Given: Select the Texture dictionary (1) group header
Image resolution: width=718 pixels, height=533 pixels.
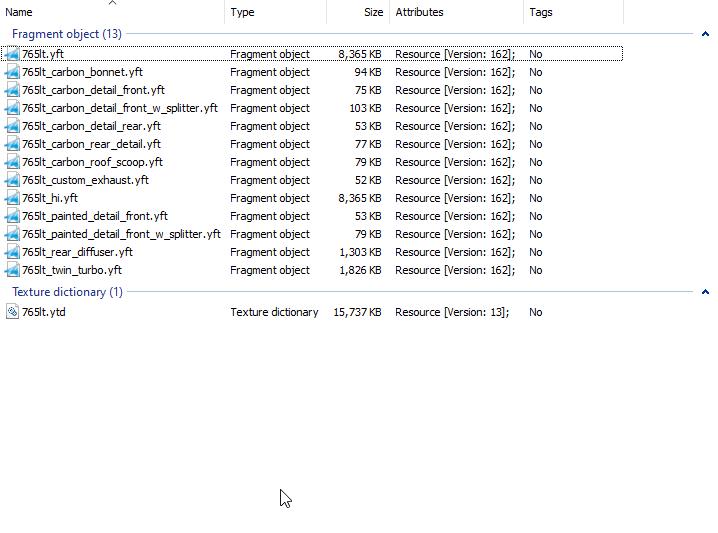Looking at the screenshot, I should tap(67, 292).
